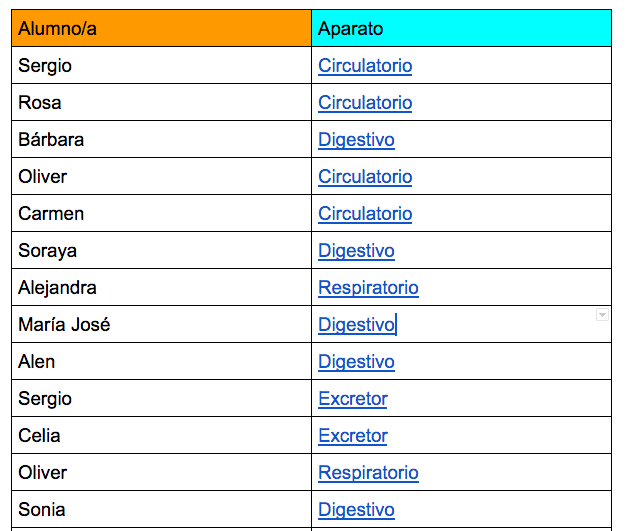Select the orange Alumno/a header cell
This screenshot has width=627, height=531.
pyautogui.click(x=161, y=29)
